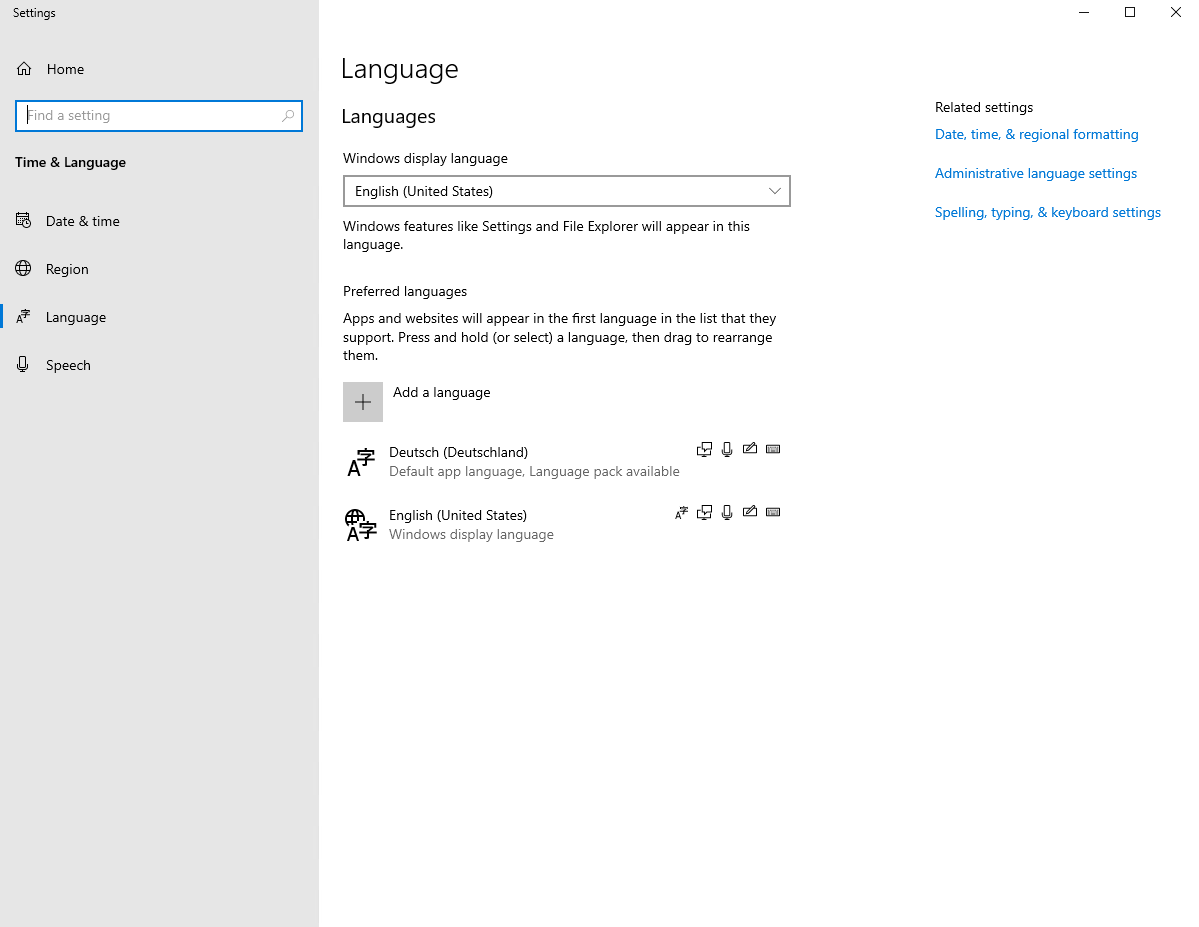Screen dimensions: 1199x927
Task: Switch to the Date & time section
Action: tap(82, 221)
